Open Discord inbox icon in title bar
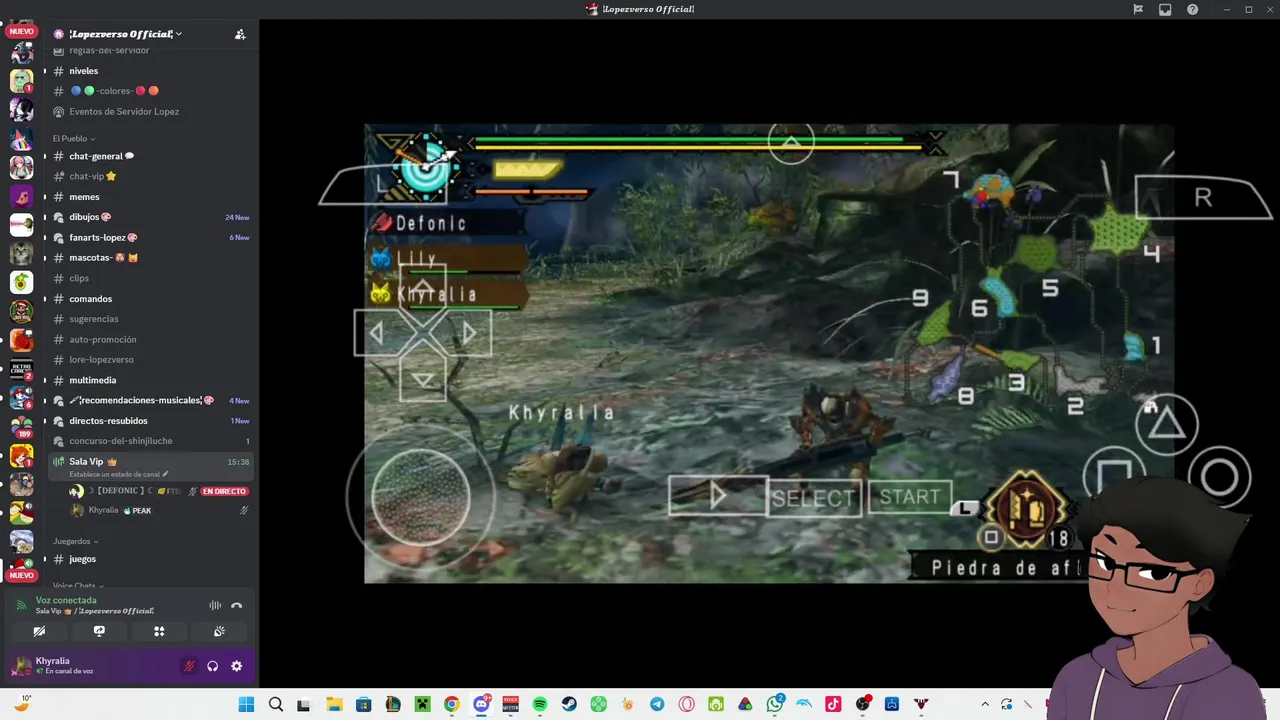Image resolution: width=1280 pixels, height=720 pixels. (x=1165, y=9)
